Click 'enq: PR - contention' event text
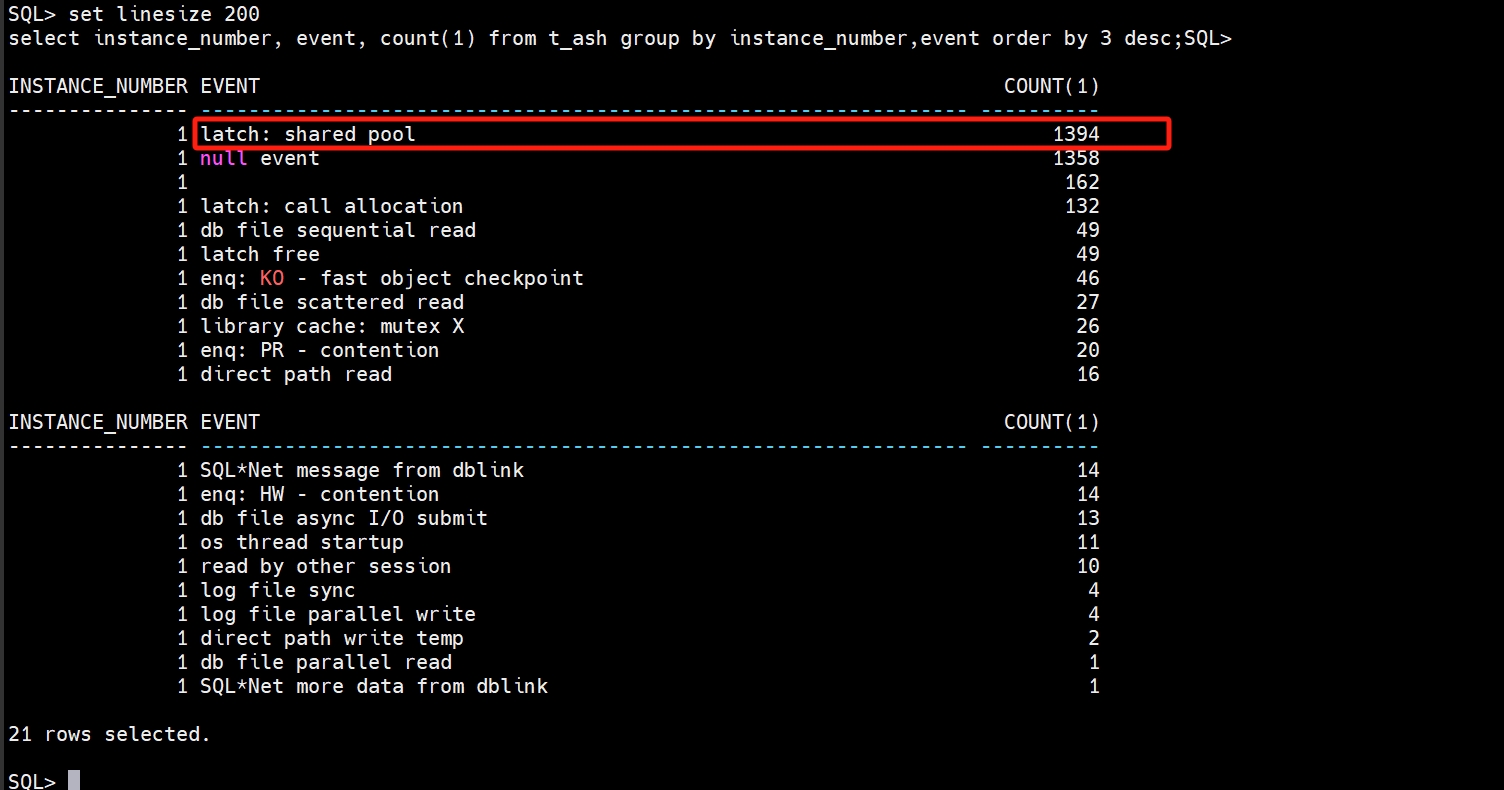The image size is (1504, 790). (320, 350)
